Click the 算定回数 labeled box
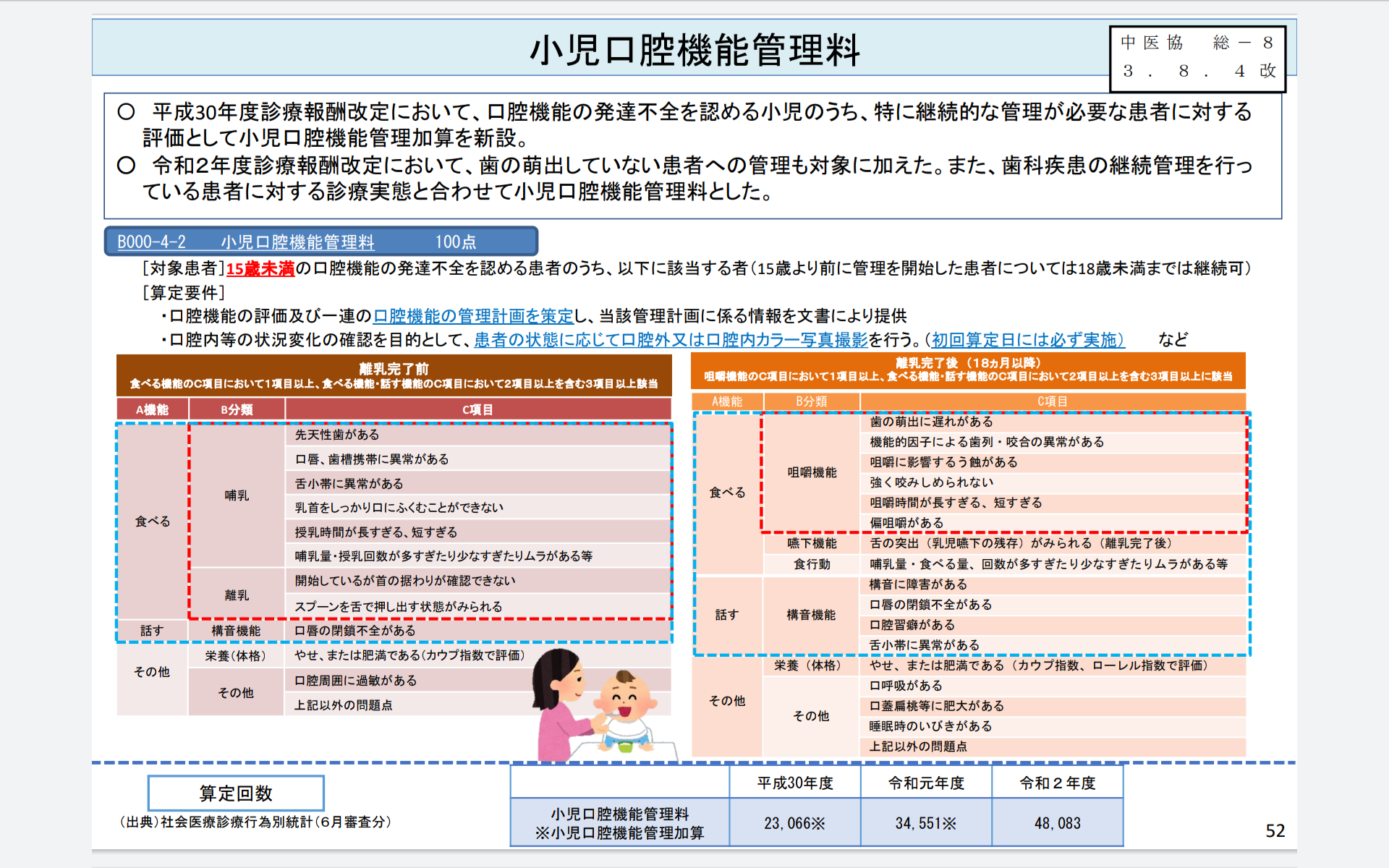 pyautogui.click(x=235, y=793)
